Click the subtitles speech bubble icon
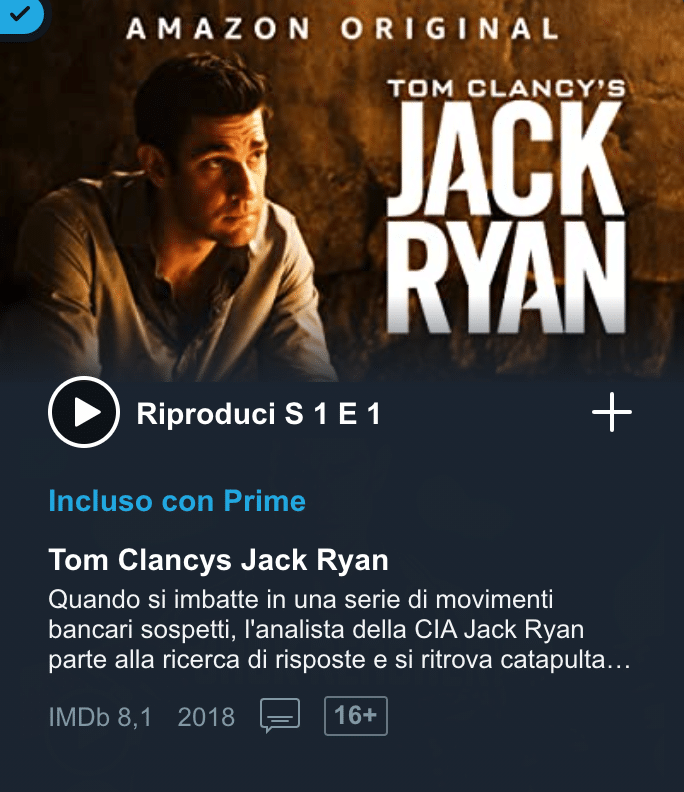The height and width of the screenshot is (792, 684). 280,716
